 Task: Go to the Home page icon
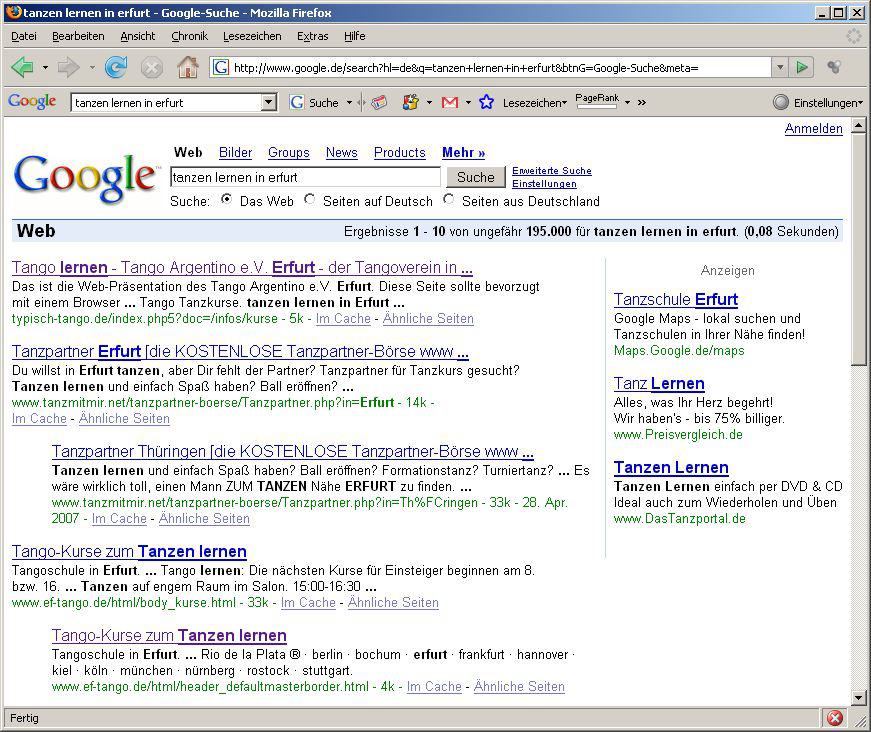pos(187,67)
